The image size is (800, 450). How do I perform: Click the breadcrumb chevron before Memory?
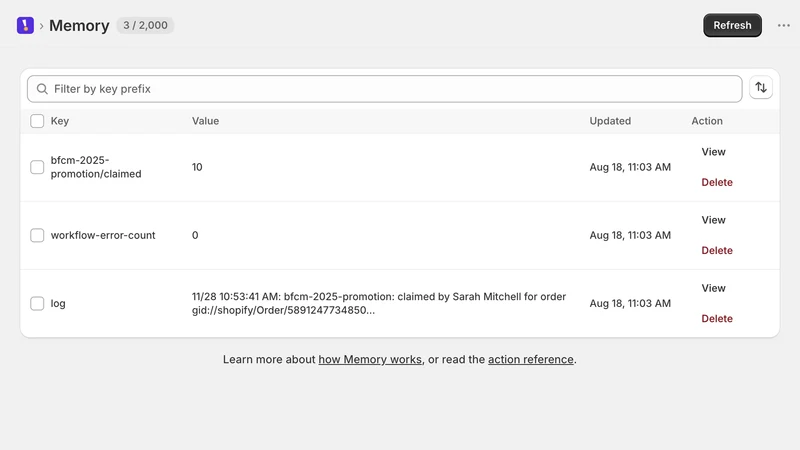[x=41, y=26]
